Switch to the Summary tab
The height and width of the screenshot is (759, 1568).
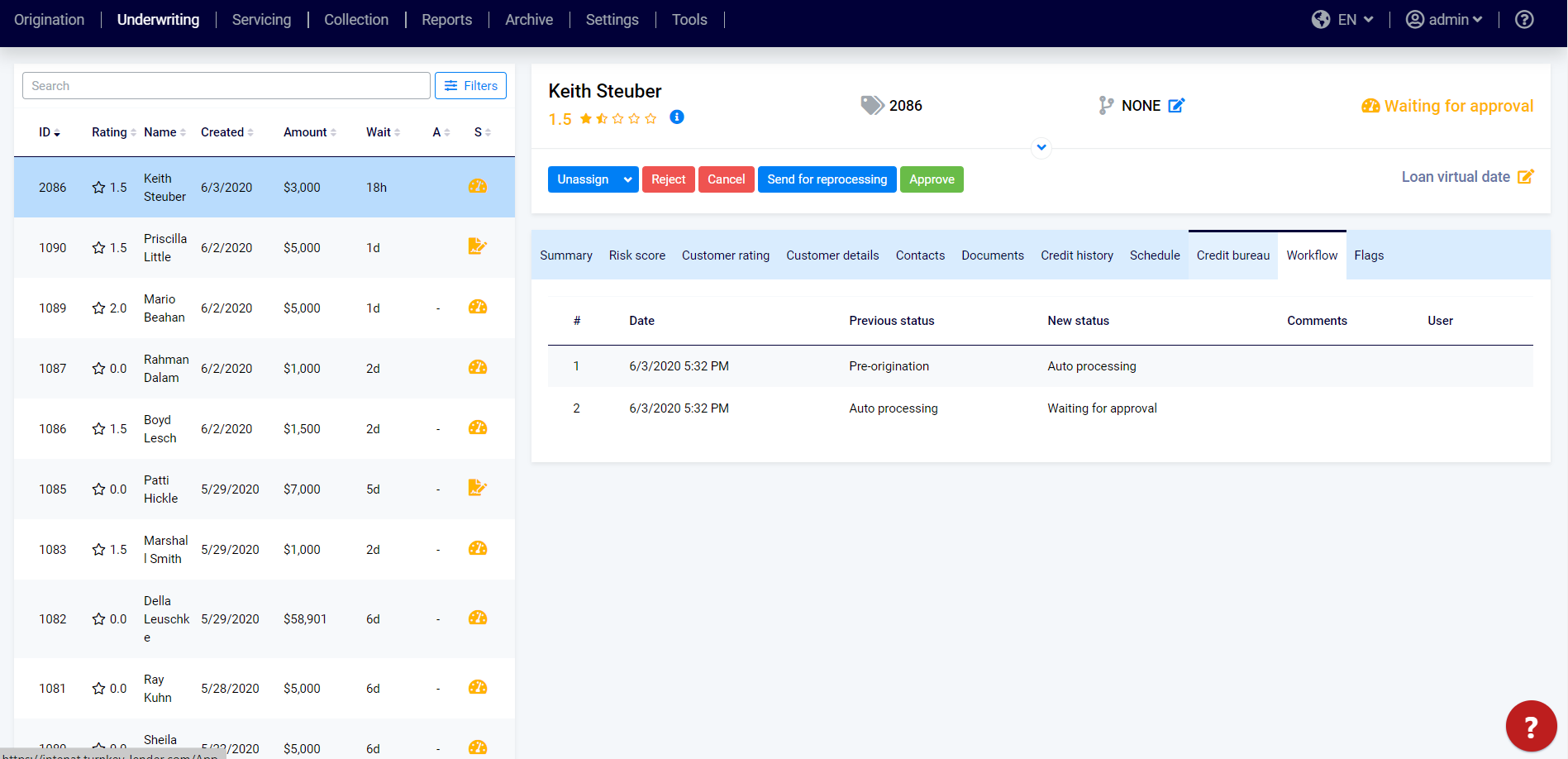click(566, 255)
